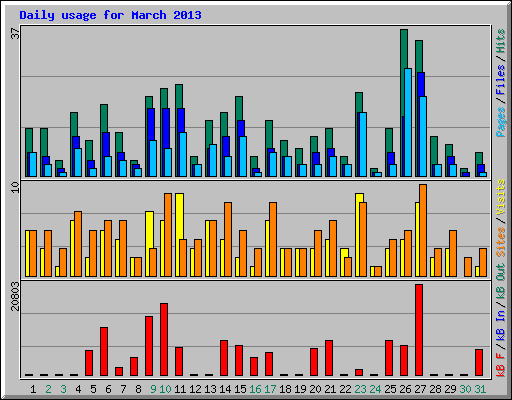
Task: Click day label '12' on the x-axis
Action: (195, 389)
